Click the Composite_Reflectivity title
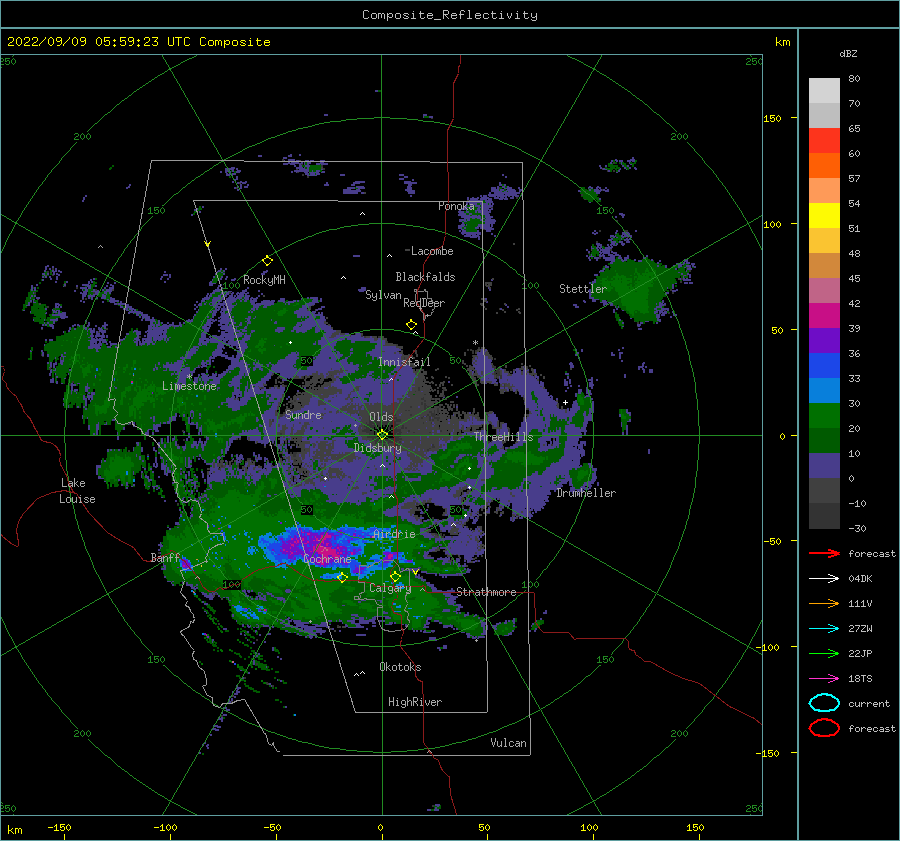 click(450, 15)
